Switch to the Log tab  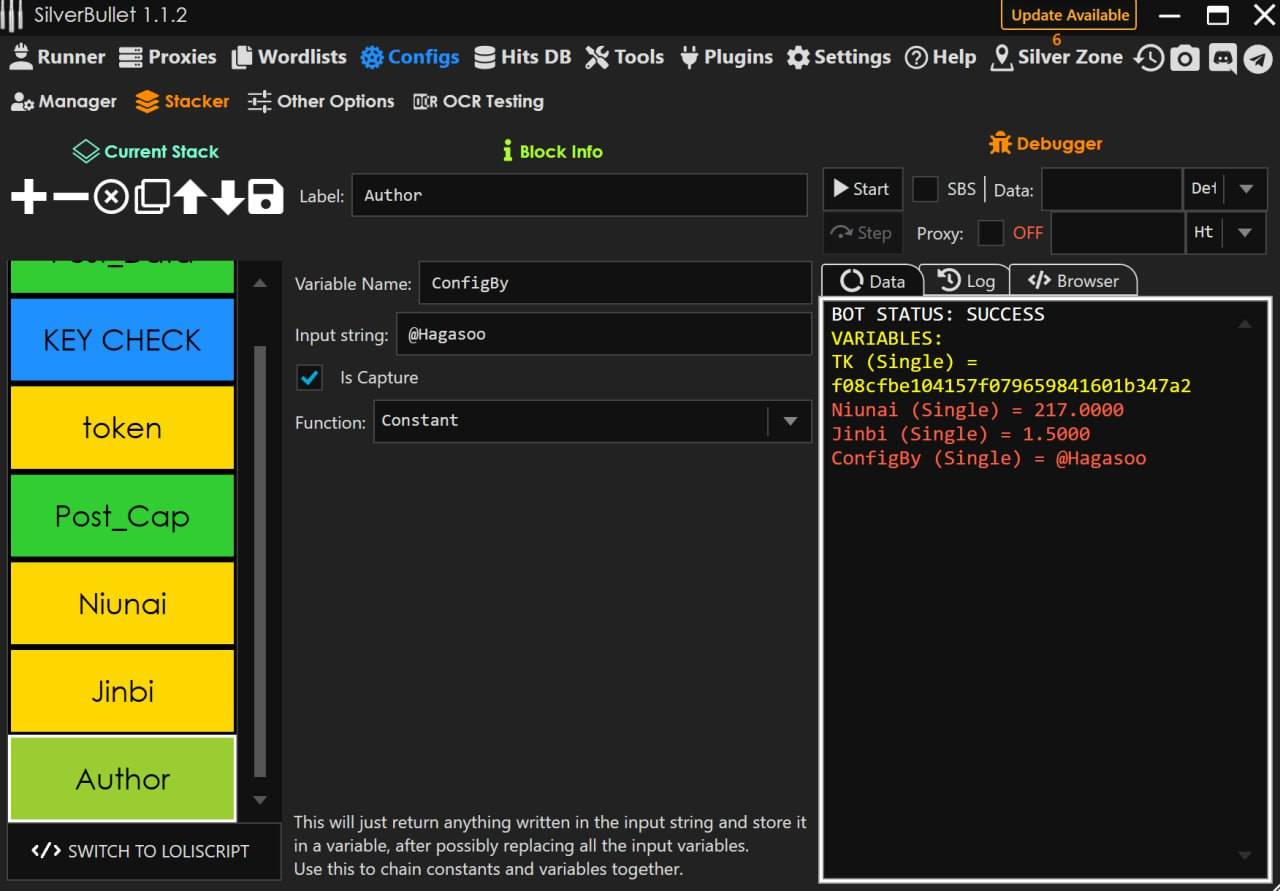click(966, 281)
